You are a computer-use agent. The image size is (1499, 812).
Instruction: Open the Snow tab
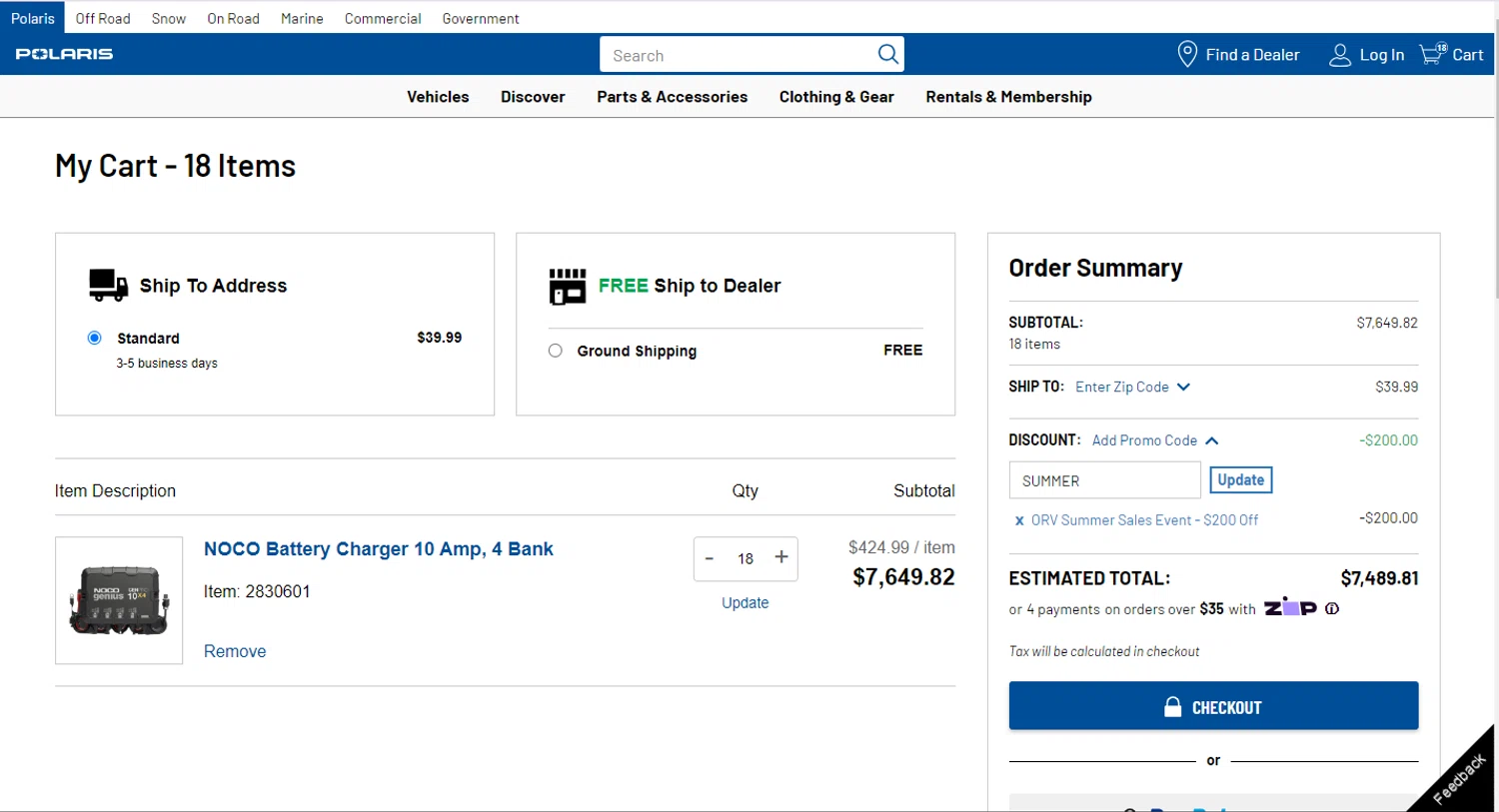click(169, 18)
